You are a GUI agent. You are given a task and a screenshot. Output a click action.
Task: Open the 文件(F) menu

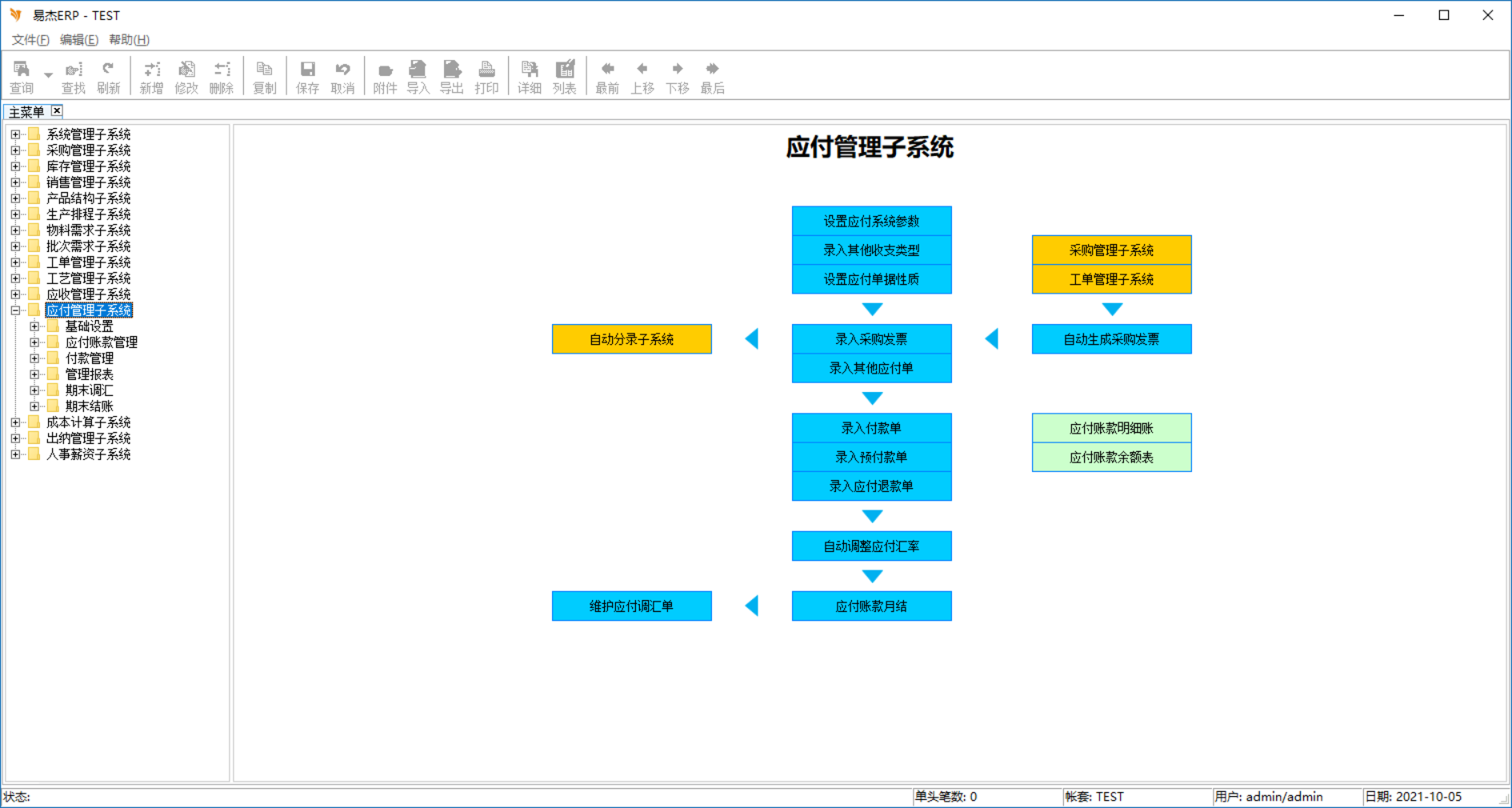pos(30,40)
